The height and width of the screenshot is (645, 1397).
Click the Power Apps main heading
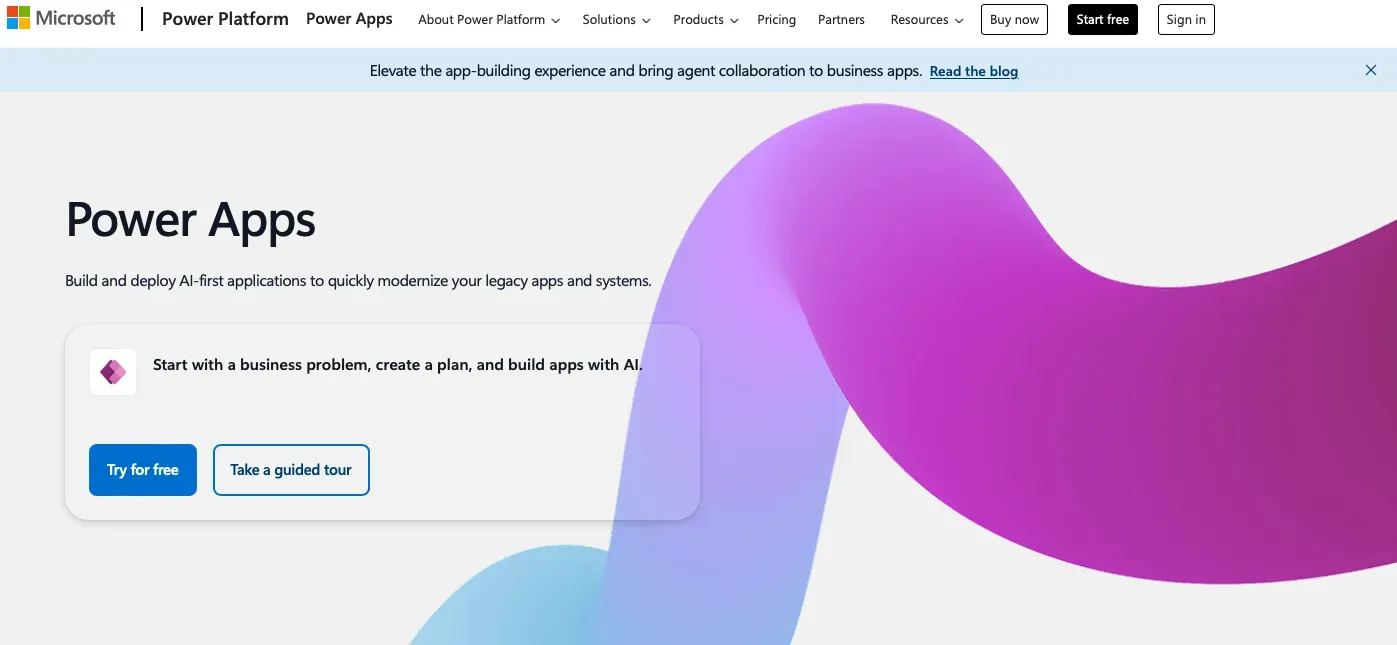[191, 220]
